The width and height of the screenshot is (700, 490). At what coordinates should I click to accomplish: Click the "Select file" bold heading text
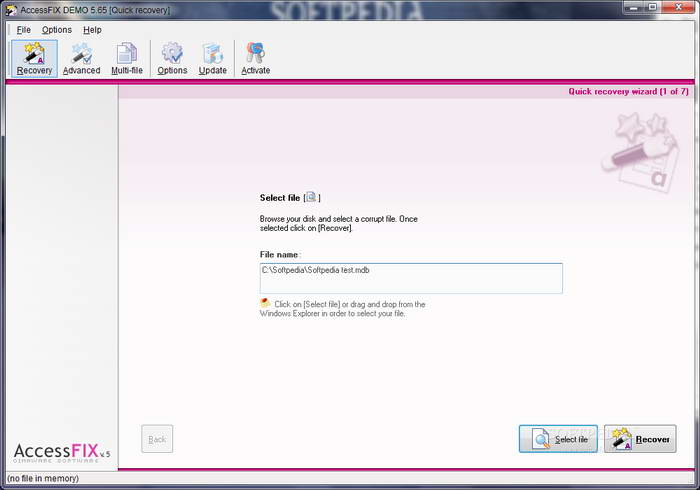[x=280, y=198]
